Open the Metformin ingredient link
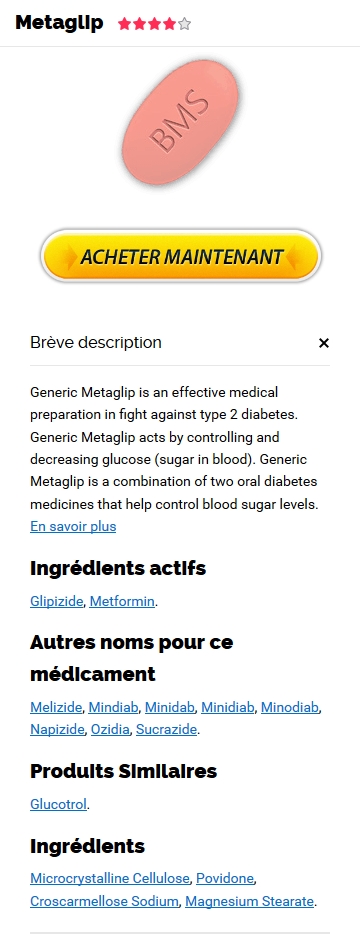 pos(122,601)
